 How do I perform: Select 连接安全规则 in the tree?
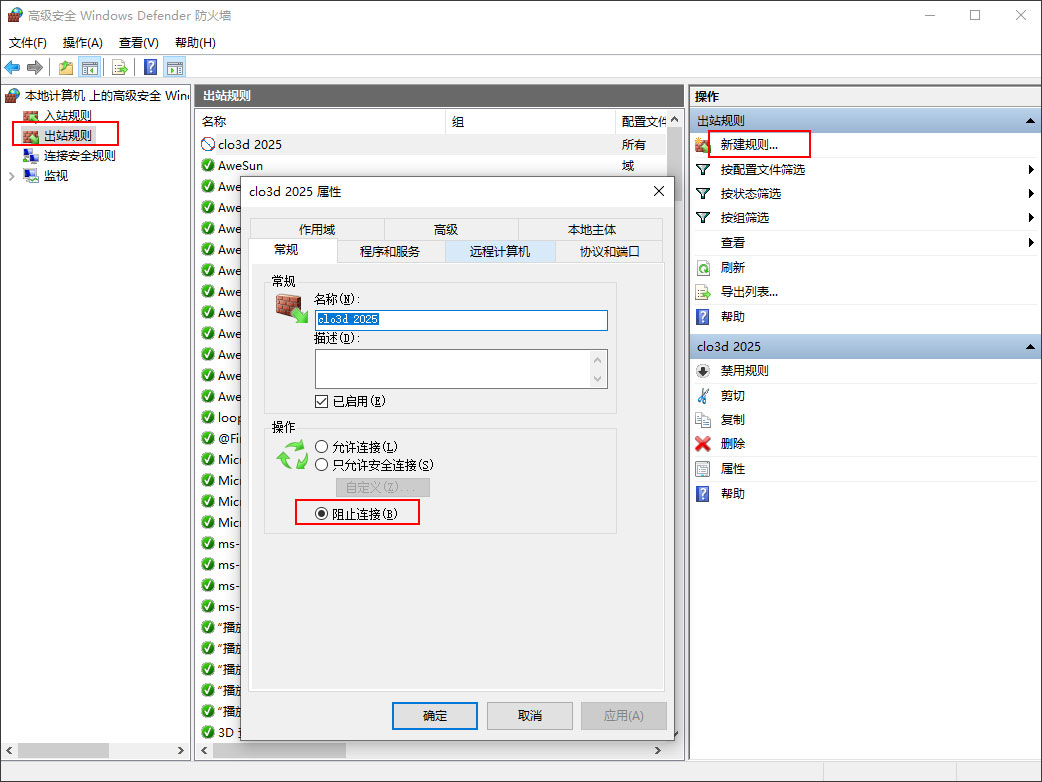click(x=79, y=155)
